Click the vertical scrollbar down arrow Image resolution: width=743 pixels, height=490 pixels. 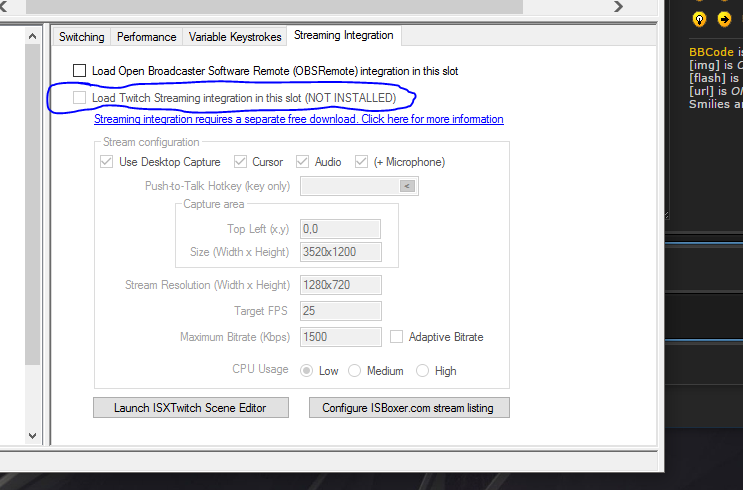click(x=32, y=436)
